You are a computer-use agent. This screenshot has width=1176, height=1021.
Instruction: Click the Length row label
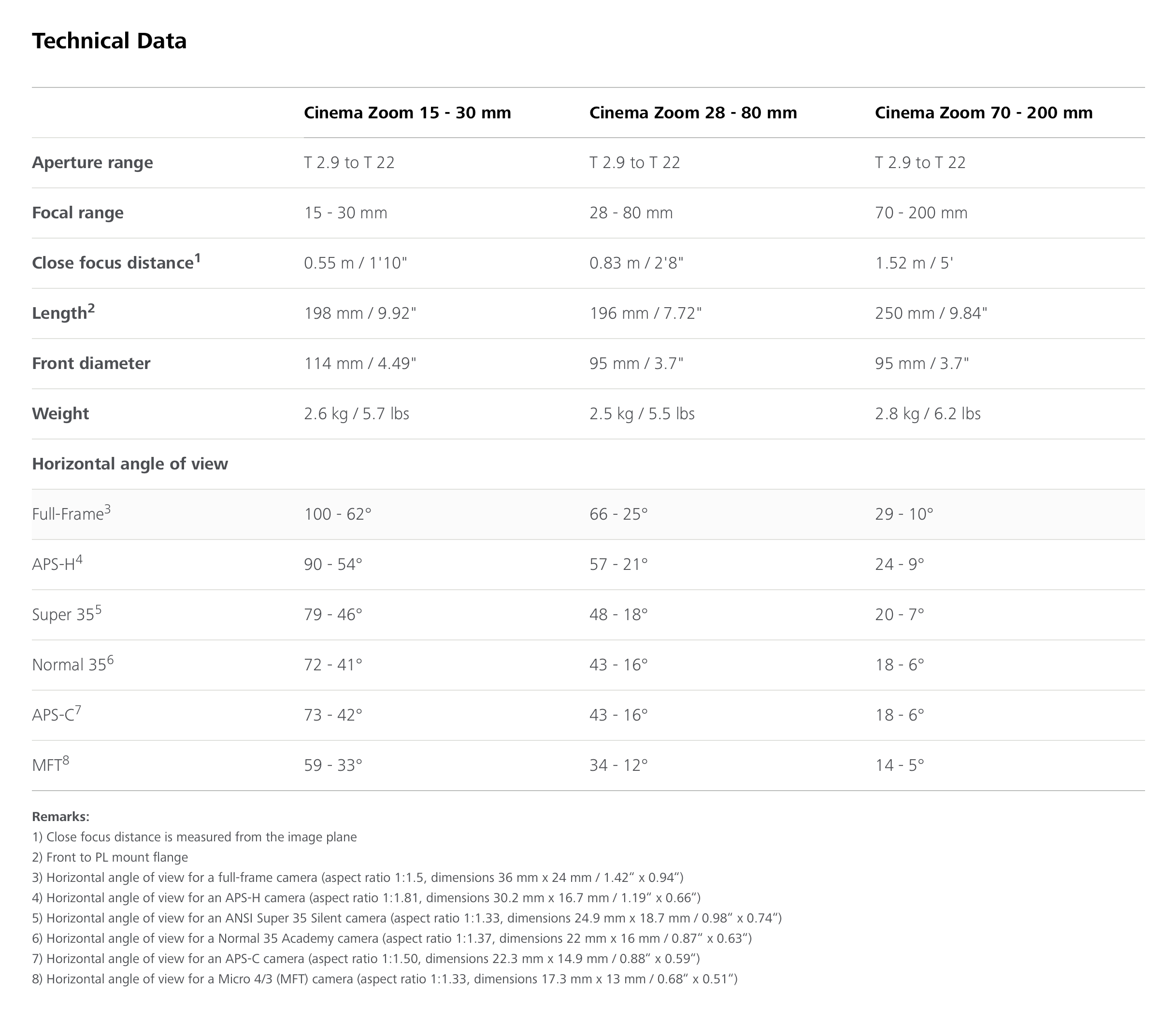(63, 312)
